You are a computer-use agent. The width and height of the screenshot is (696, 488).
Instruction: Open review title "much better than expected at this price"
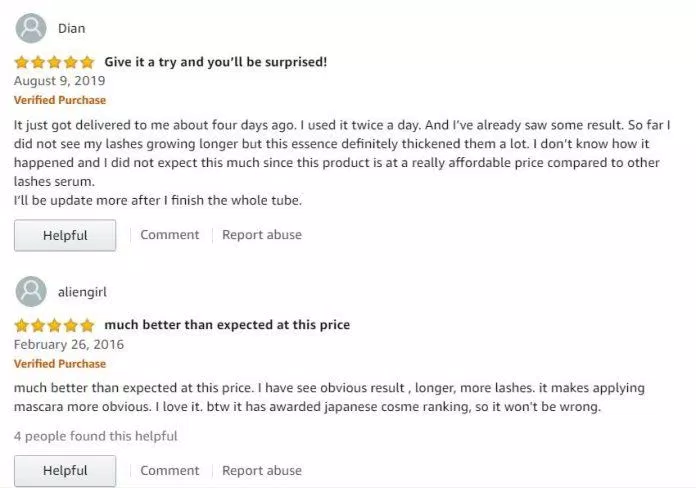coord(227,325)
